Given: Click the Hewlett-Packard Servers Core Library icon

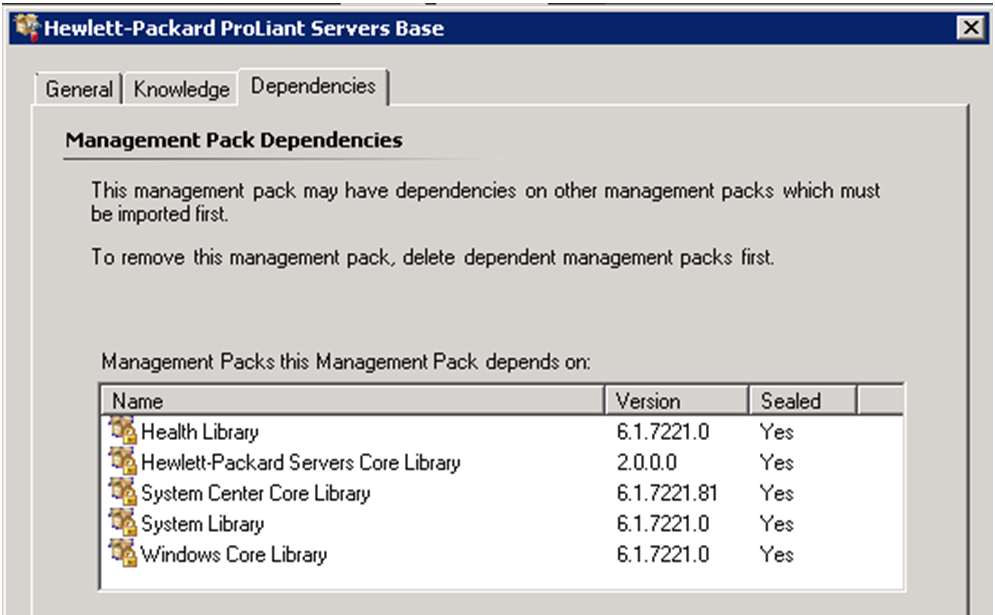Looking at the screenshot, I should (123, 462).
